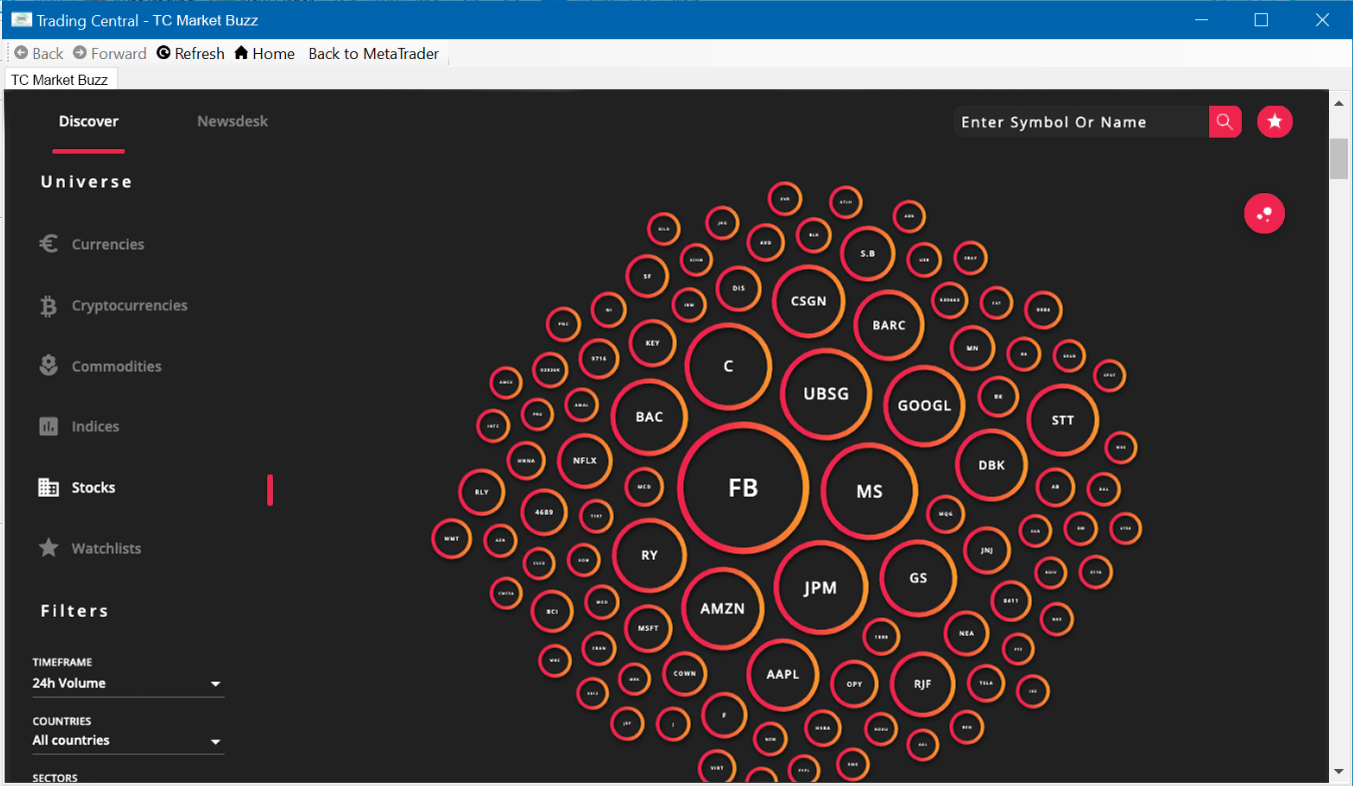Open the RY bubble
This screenshot has width=1353, height=786.
click(649, 555)
